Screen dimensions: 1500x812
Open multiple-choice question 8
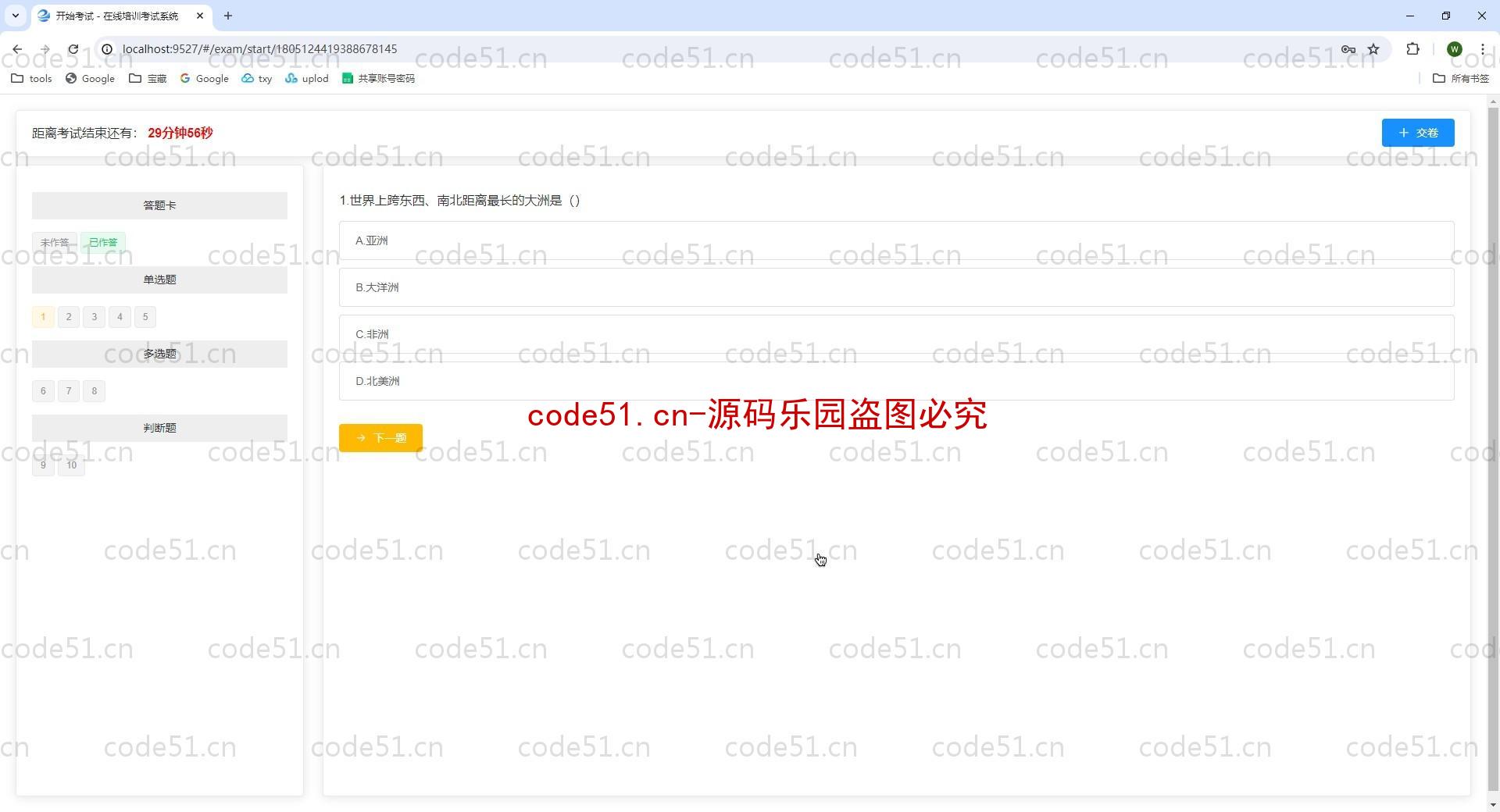[x=95, y=391]
